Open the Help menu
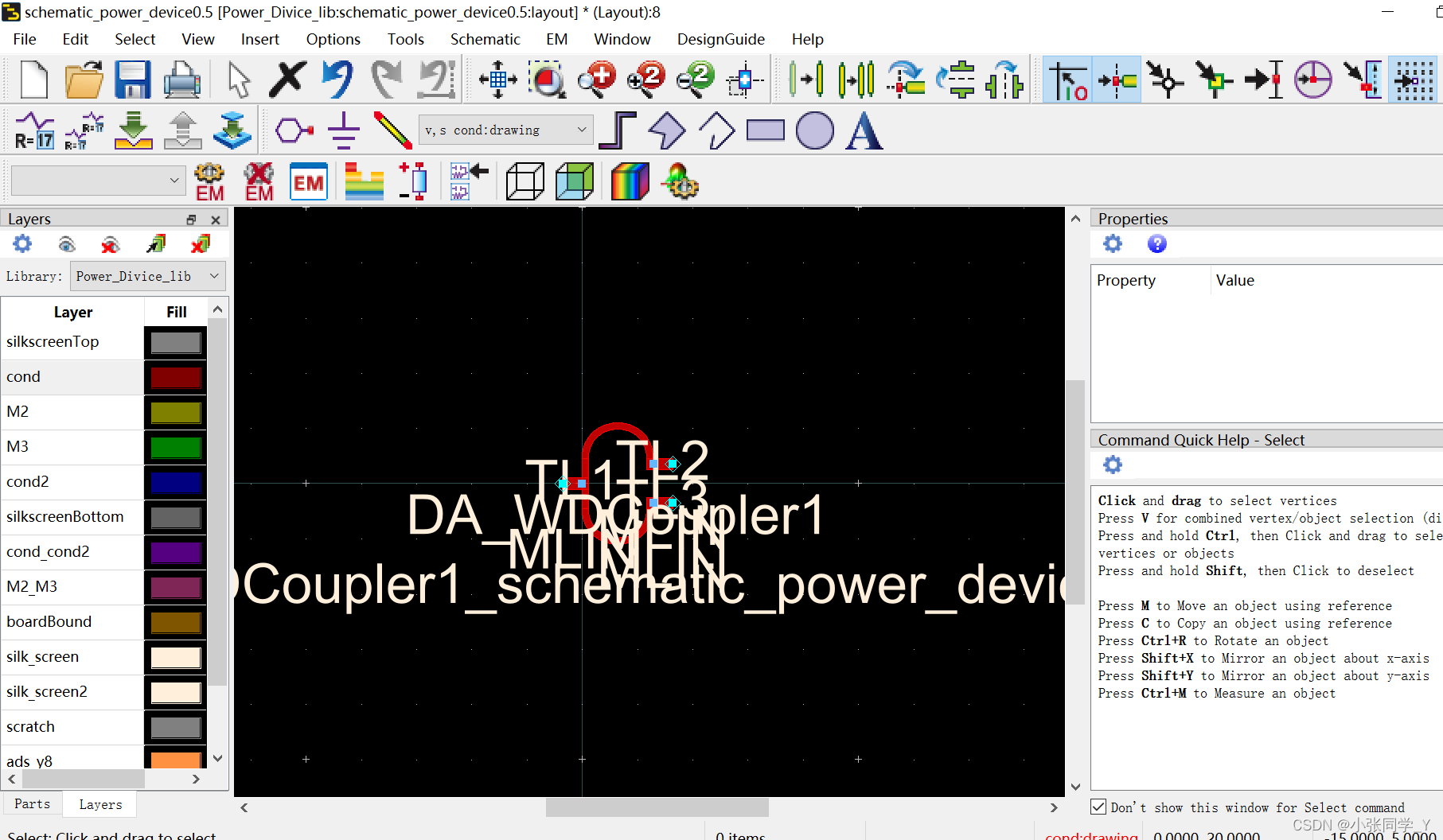 coord(807,39)
